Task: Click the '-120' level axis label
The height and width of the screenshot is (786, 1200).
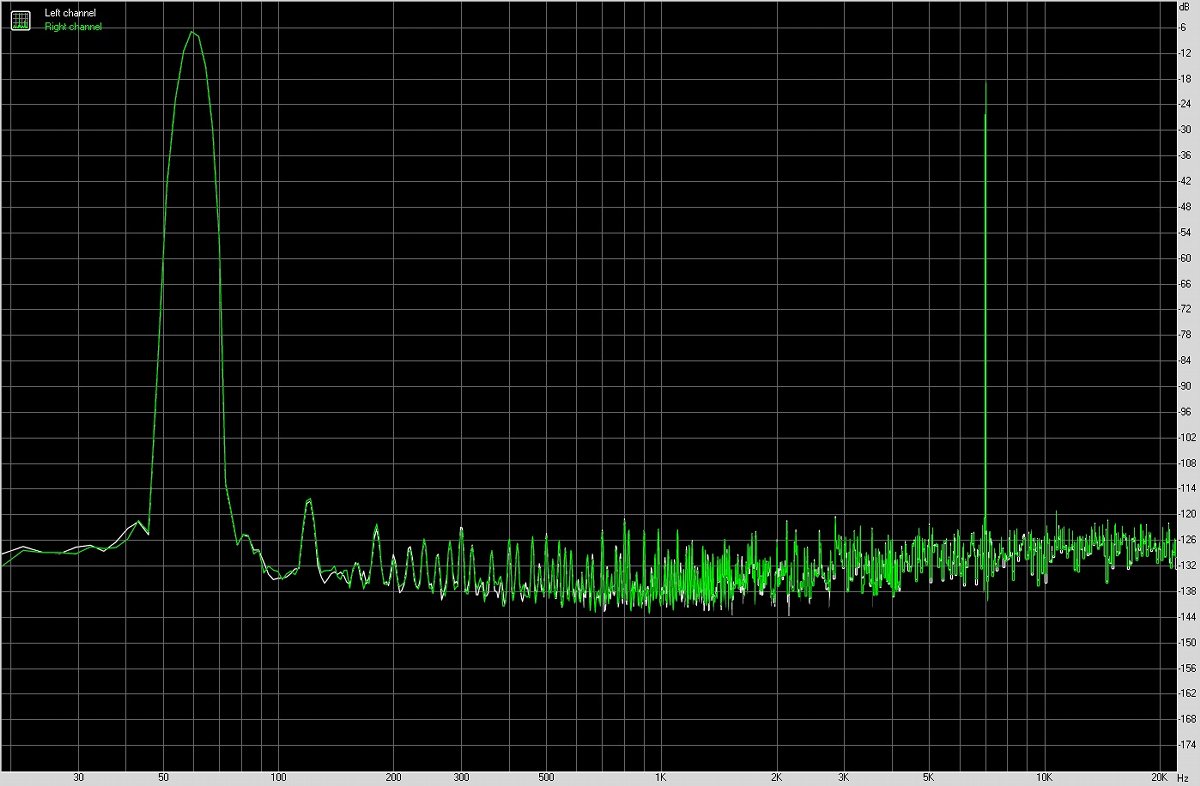Action: click(1188, 514)
